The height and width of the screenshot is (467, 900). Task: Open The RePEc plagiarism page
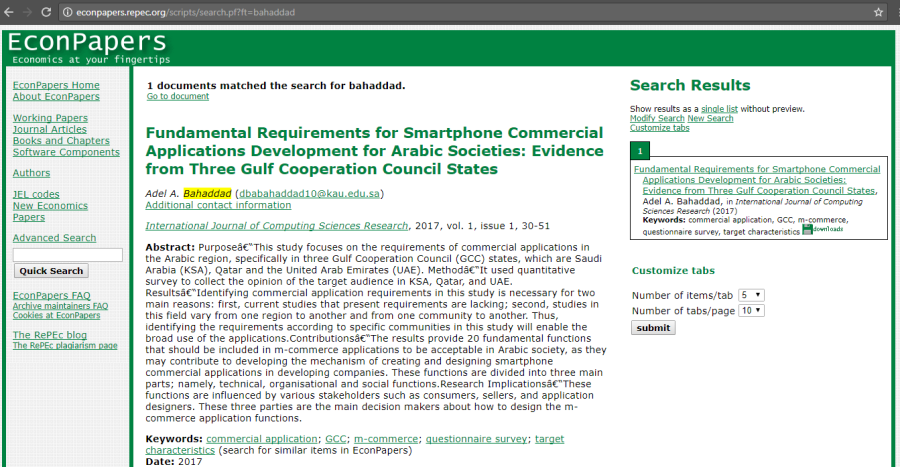pos(65,345)
